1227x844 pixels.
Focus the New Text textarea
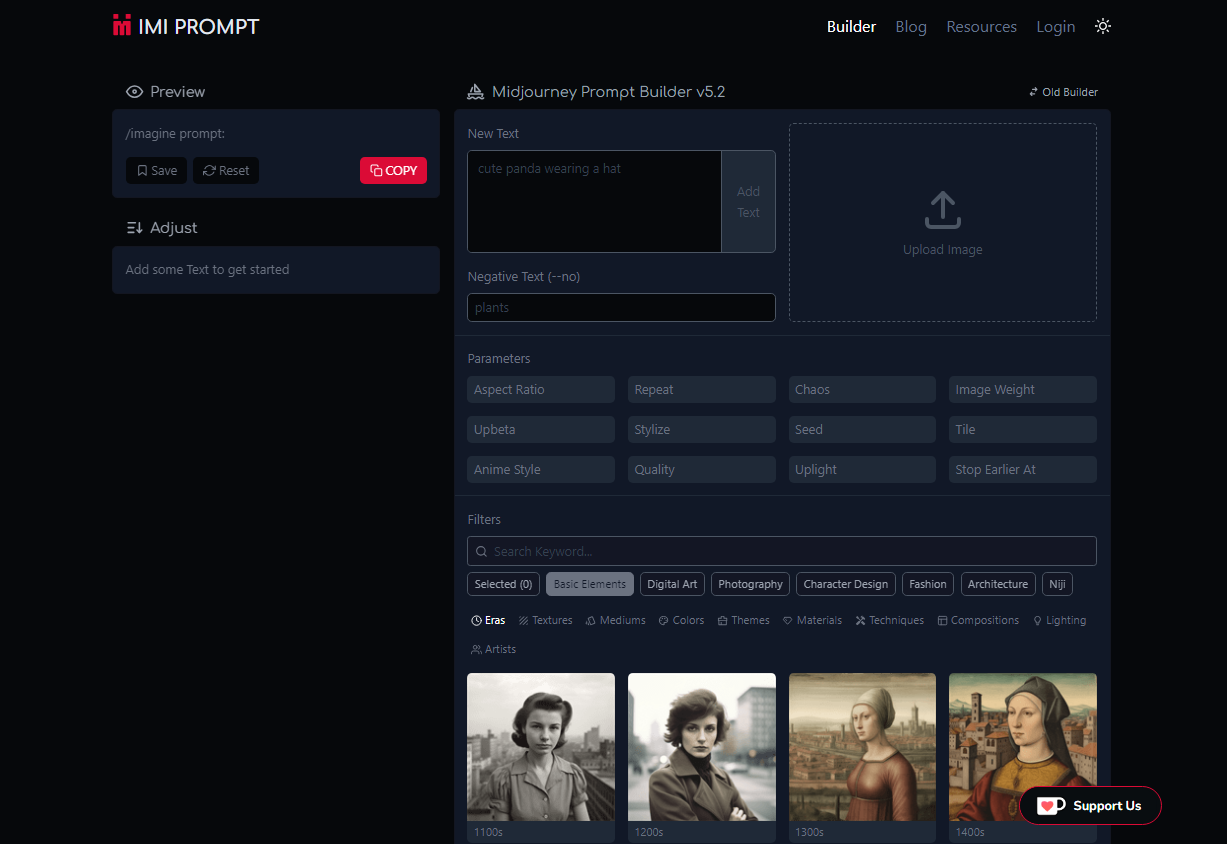(594, 202)
